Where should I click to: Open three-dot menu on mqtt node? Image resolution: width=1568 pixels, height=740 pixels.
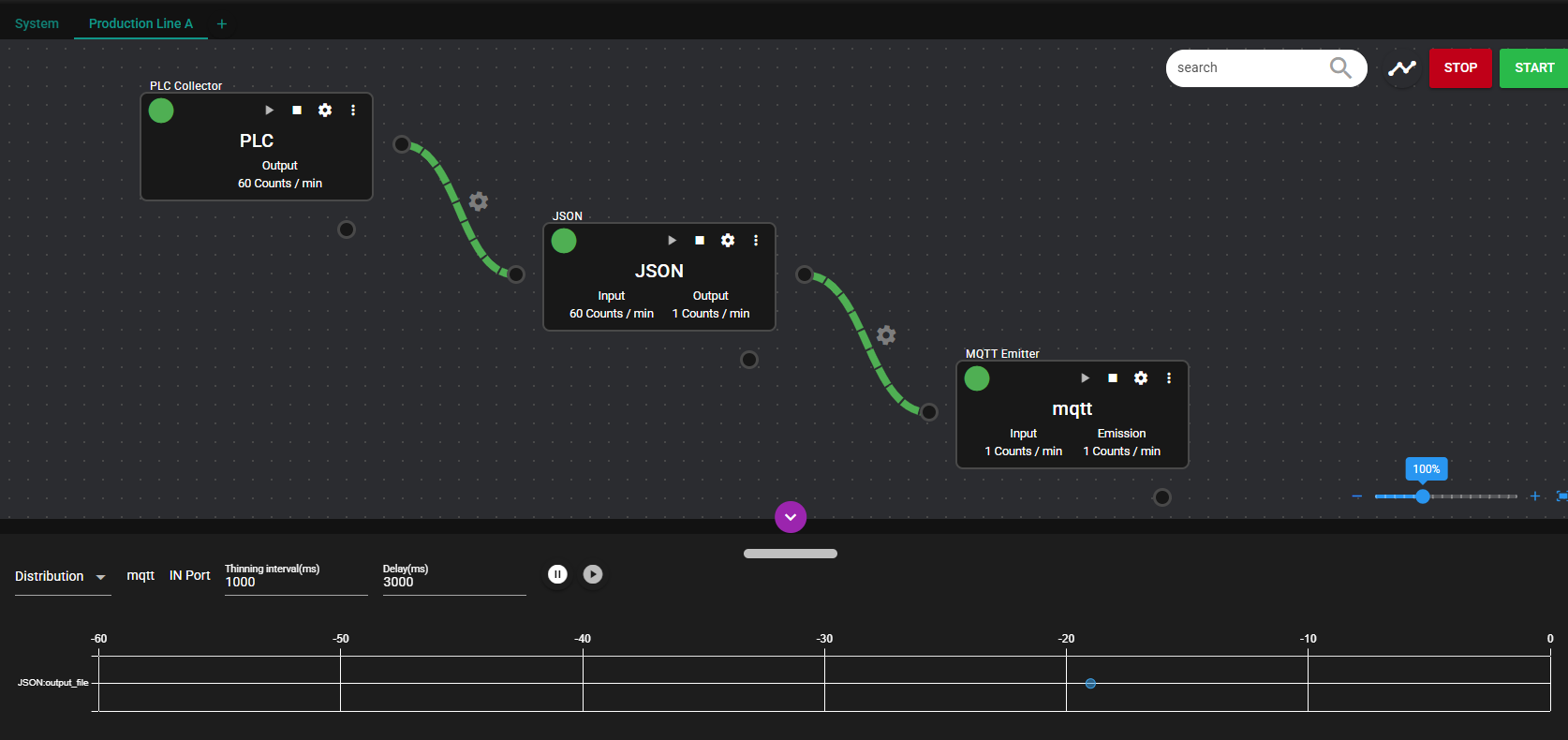click(1169, 378)
